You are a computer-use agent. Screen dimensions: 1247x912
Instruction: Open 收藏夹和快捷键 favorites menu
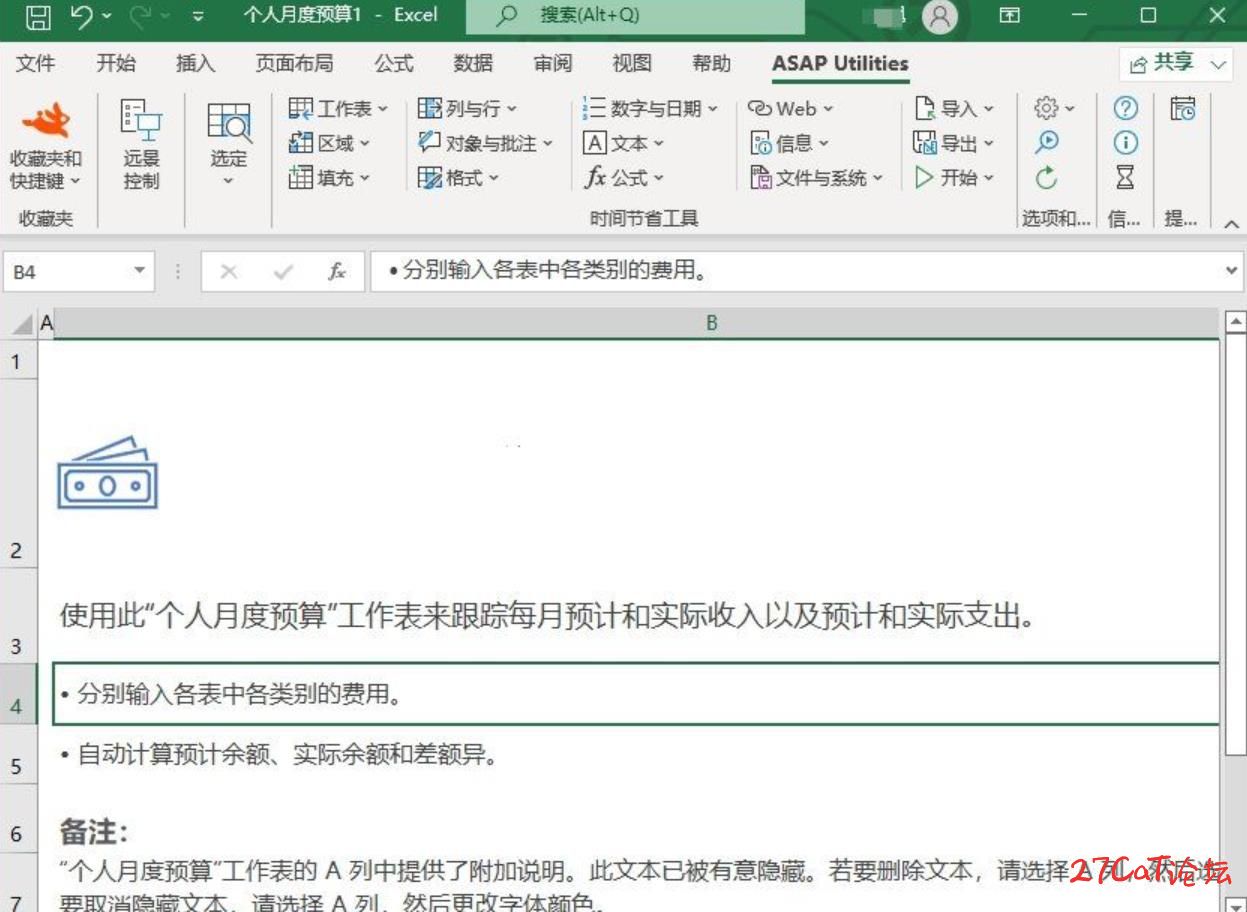46,148
